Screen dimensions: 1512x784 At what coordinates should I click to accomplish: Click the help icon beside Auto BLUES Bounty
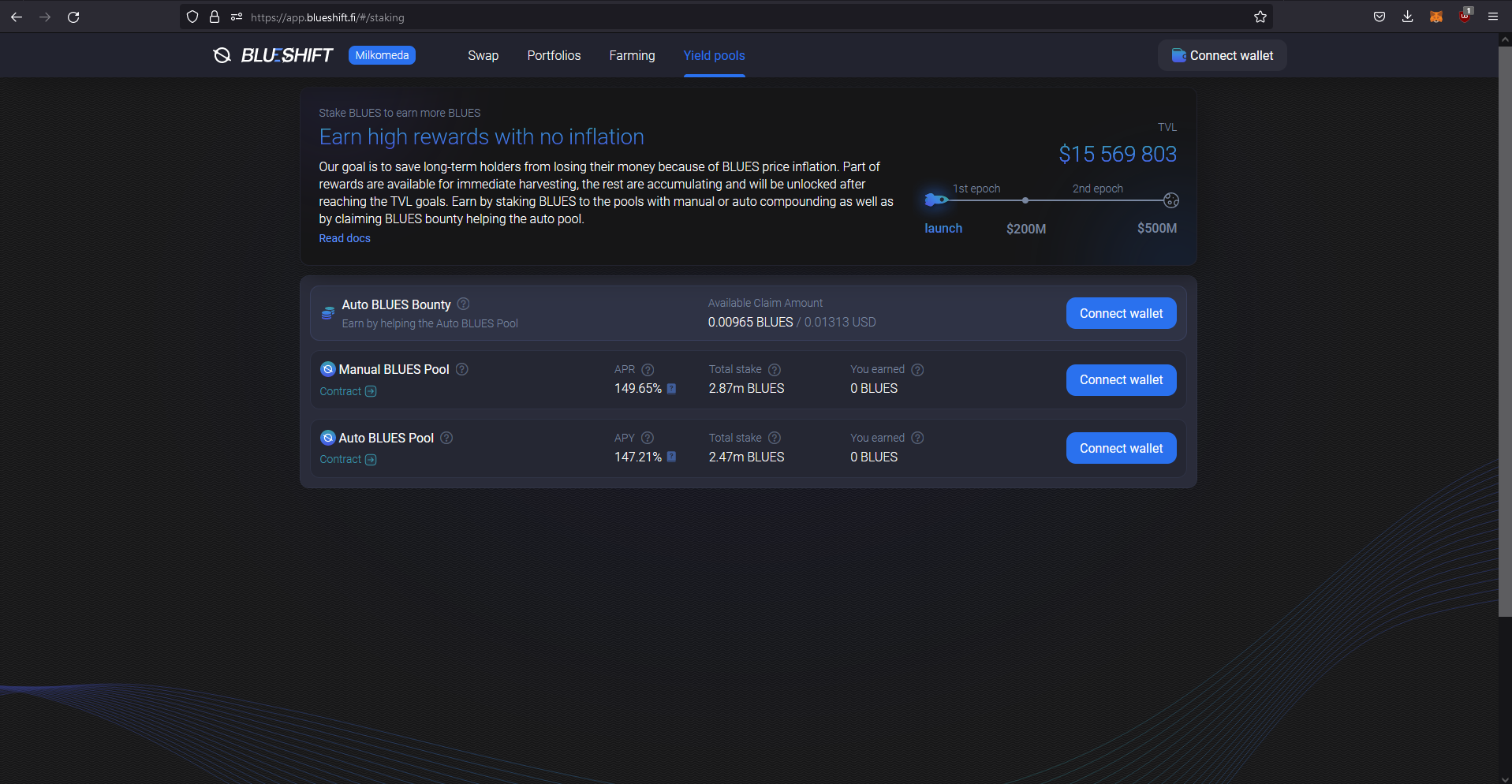(x=464, y=304)
